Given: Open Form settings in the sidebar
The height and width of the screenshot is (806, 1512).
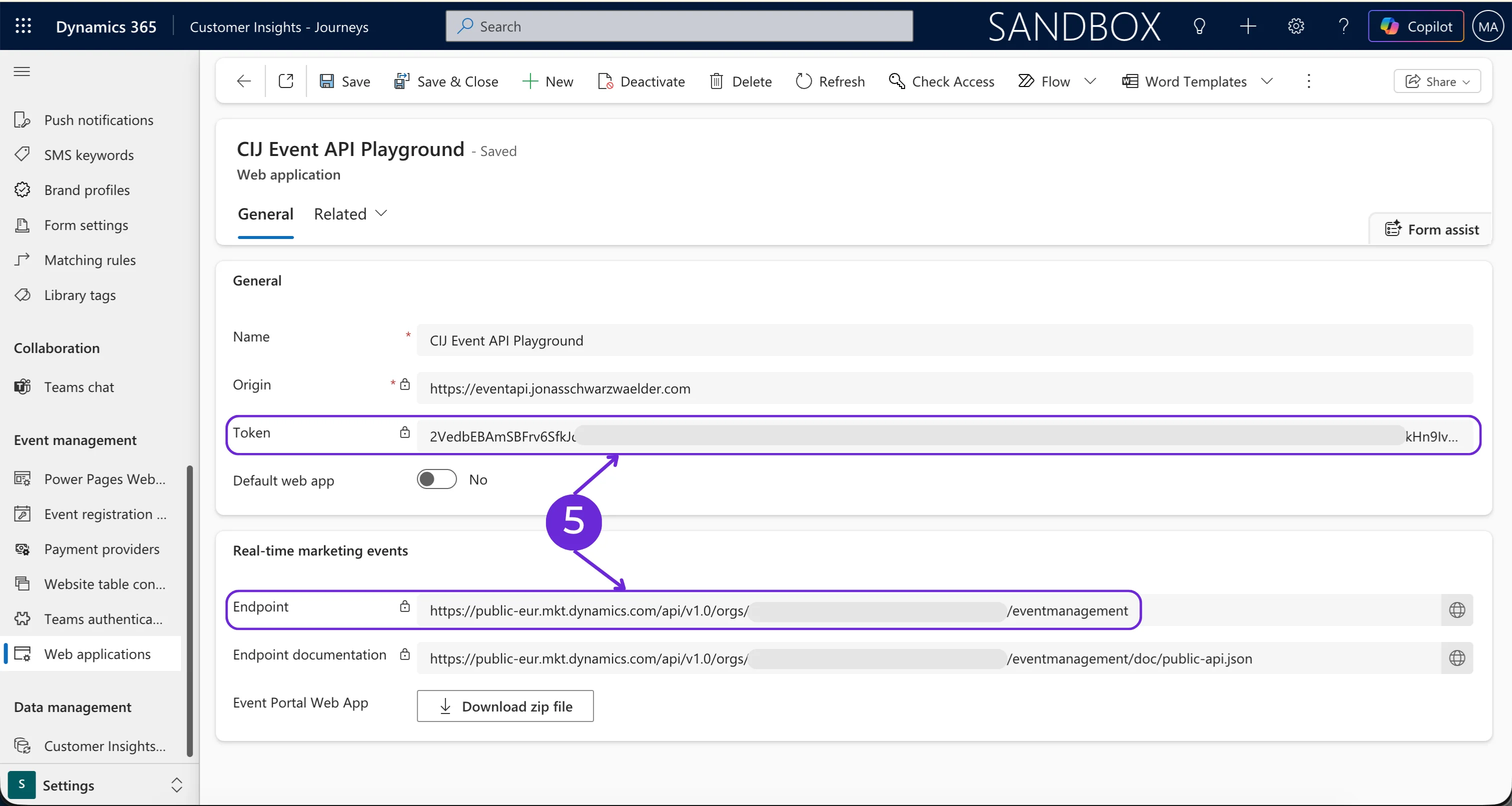Looking at the screenshot, I should coord(91,225).
